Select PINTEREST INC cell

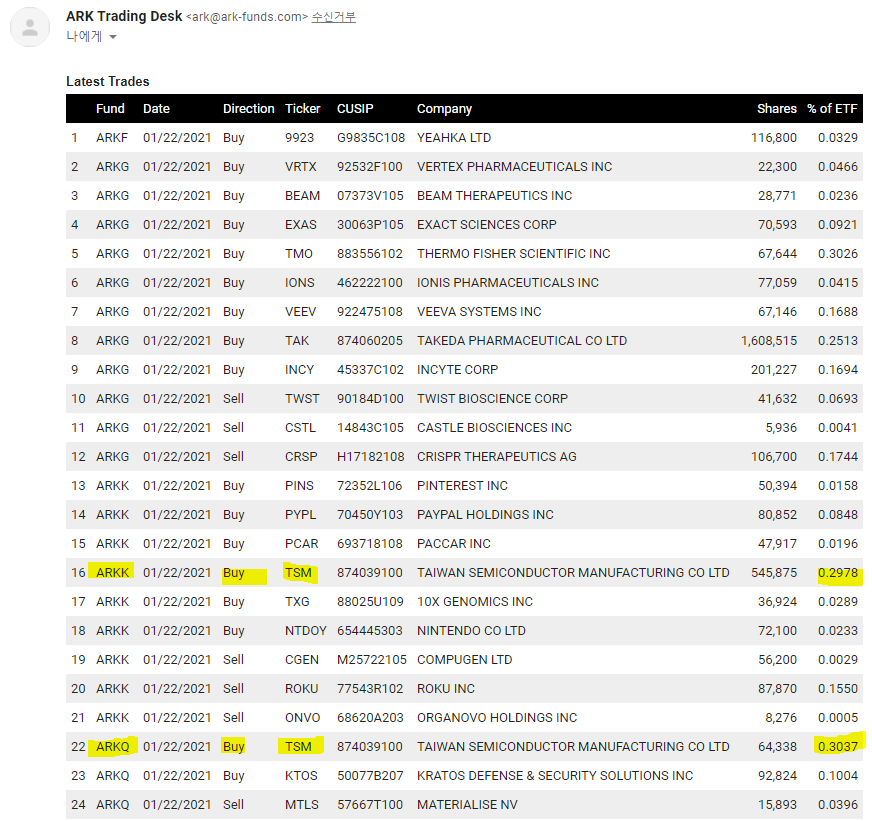(462, 486)
